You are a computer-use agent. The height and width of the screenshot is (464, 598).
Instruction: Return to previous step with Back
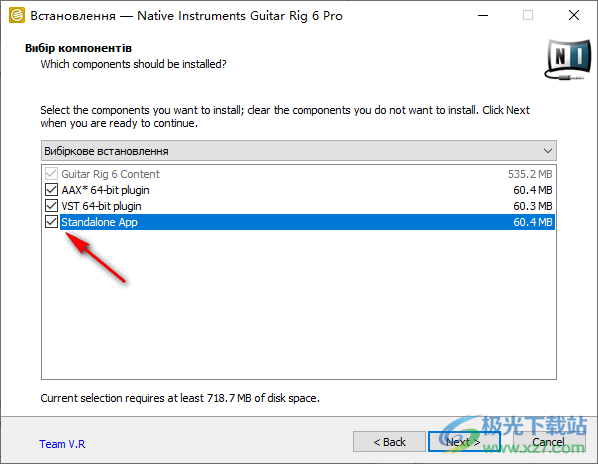389,442
